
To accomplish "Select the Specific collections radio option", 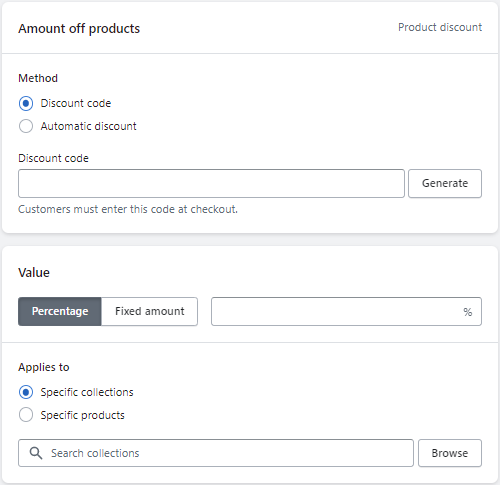I will point(26,392).
